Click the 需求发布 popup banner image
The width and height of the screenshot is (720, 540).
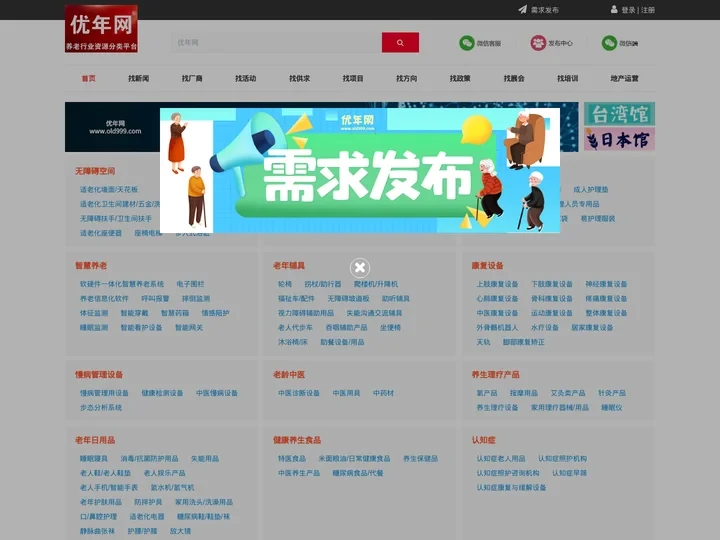[x=360, y=170]
